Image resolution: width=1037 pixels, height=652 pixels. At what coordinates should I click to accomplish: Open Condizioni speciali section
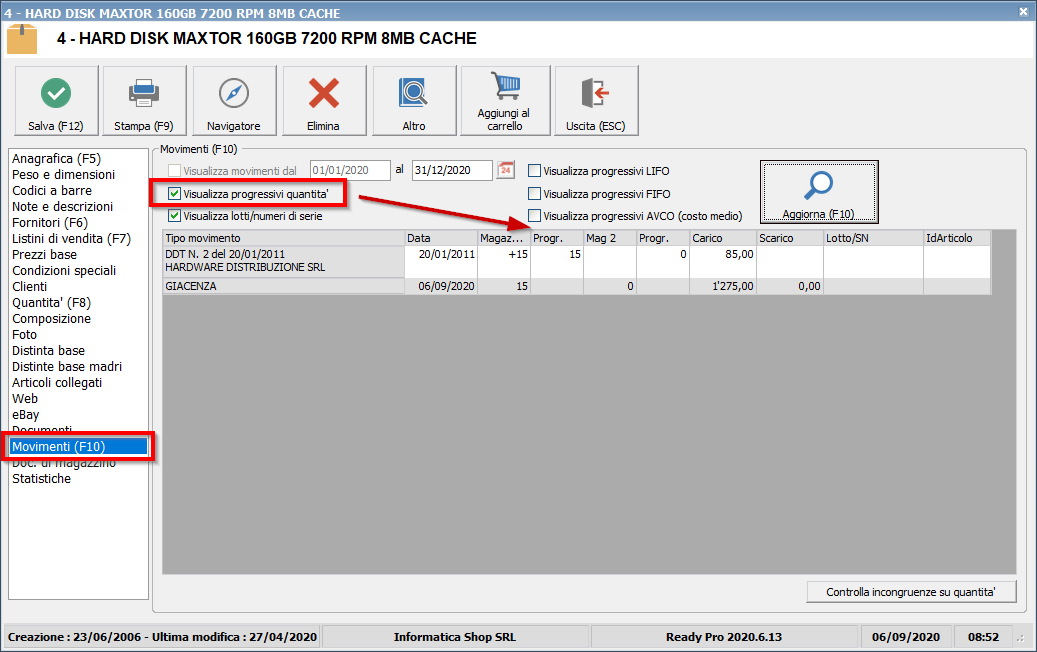[x=63, y=270]
